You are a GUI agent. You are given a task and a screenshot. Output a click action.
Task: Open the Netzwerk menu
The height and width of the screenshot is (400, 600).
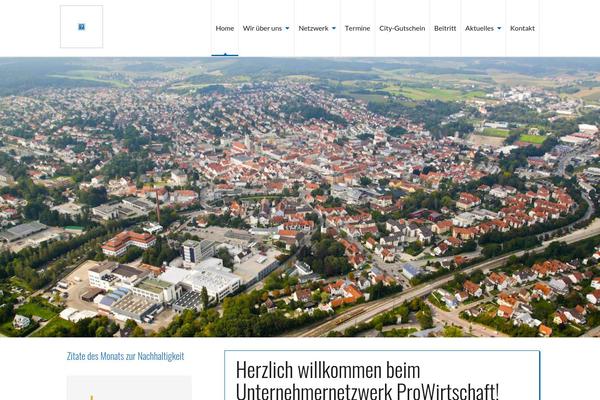[313, 28]
